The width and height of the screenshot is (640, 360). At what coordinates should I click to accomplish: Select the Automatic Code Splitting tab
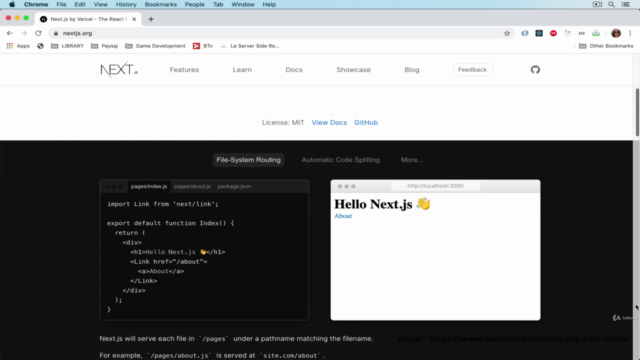coord(341,160)
